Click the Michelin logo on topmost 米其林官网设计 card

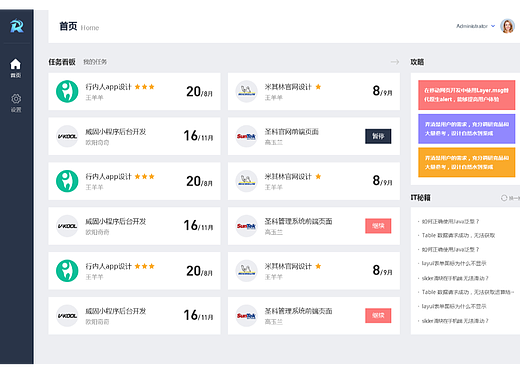coord(246,91)
